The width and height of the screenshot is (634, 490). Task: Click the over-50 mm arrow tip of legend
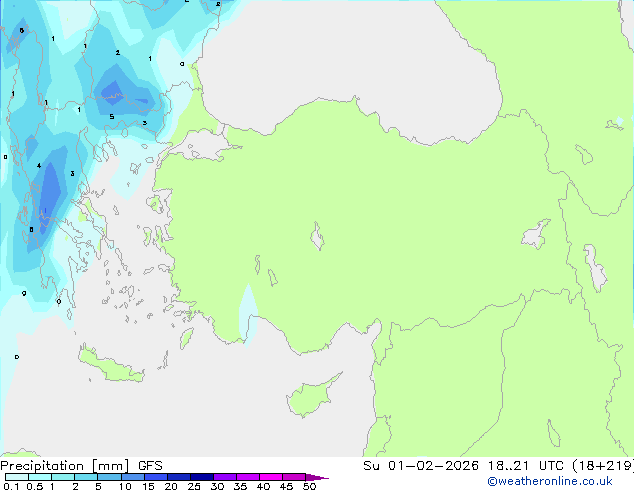[x=317, y=477]
